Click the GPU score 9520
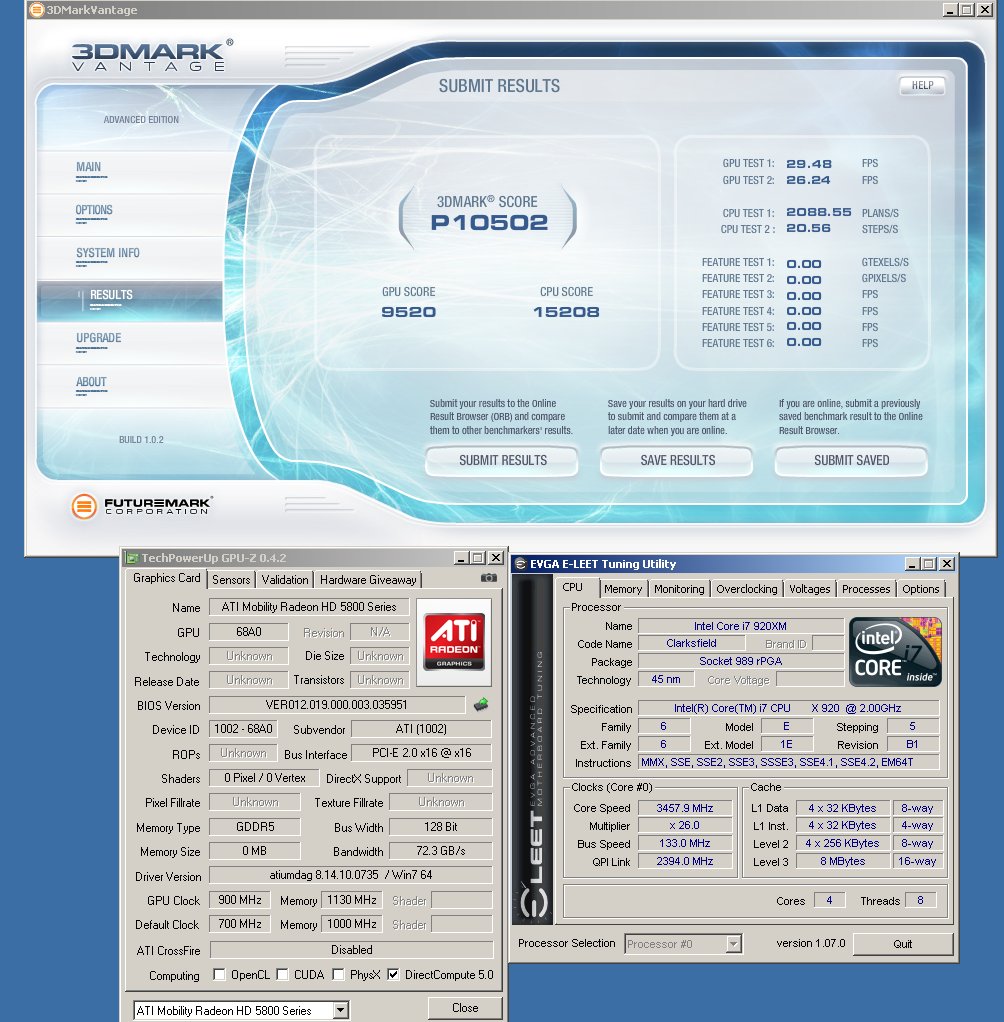This screenshot has width=1004, height=1022. coord(408,312)
